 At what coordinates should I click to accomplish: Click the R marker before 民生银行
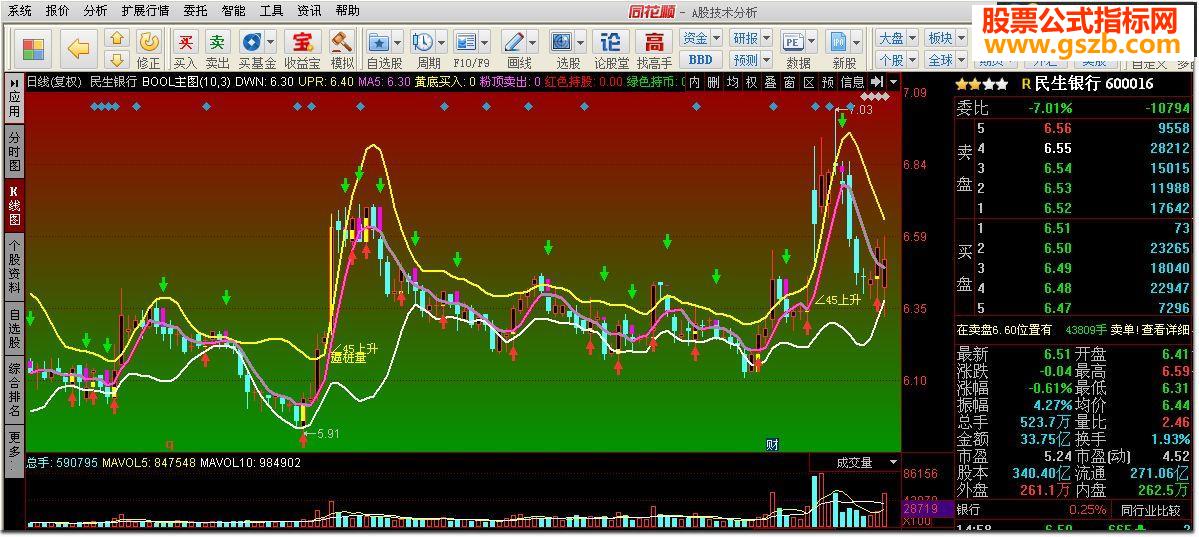pos(1026,84)
